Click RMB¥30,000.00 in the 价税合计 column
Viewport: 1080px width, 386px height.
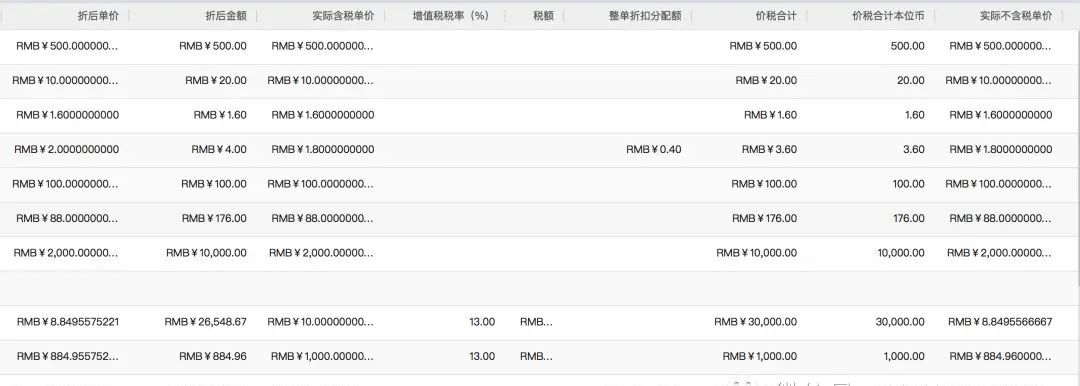pyautogui.click(x=756, y=322)
